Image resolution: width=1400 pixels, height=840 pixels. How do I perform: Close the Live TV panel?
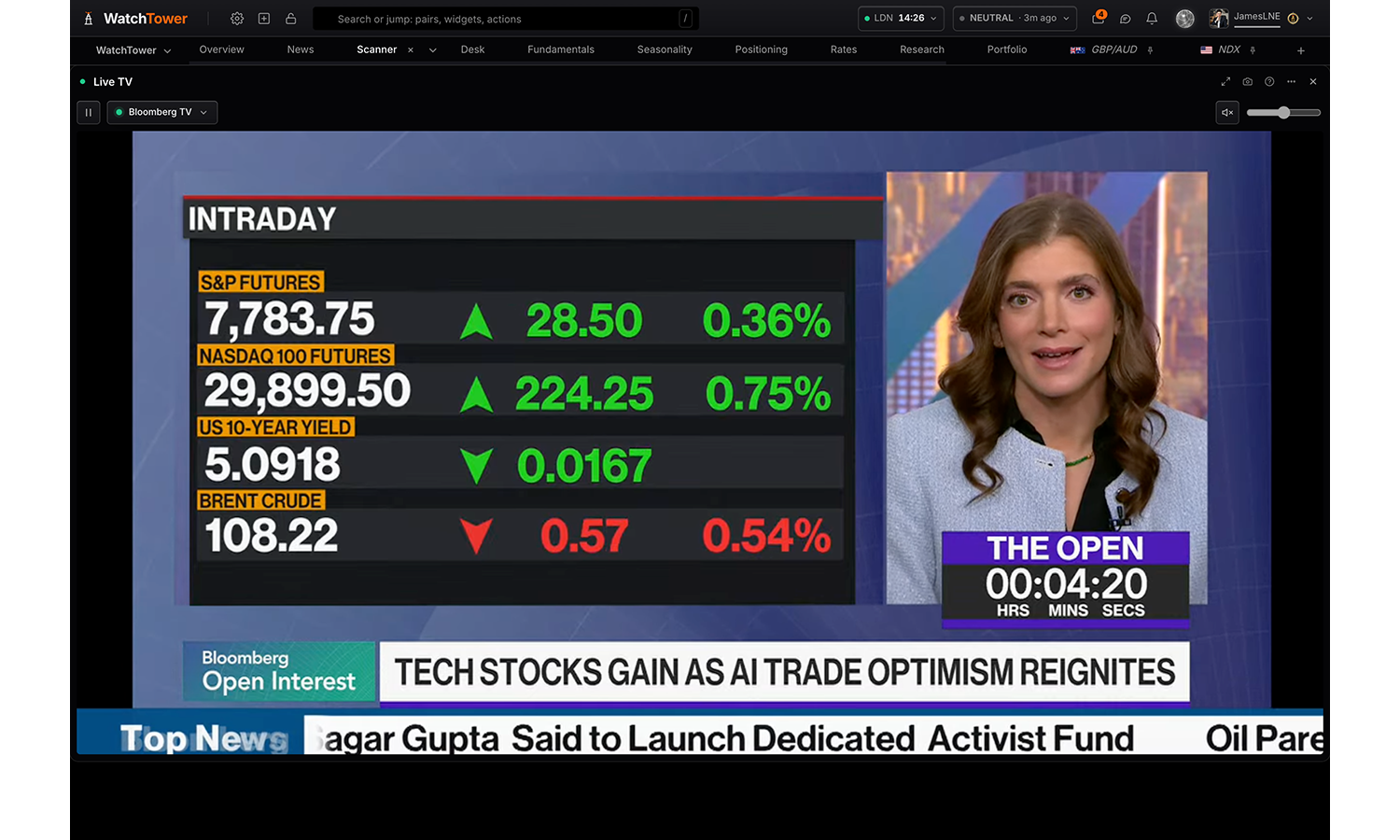click(1313, 82)
